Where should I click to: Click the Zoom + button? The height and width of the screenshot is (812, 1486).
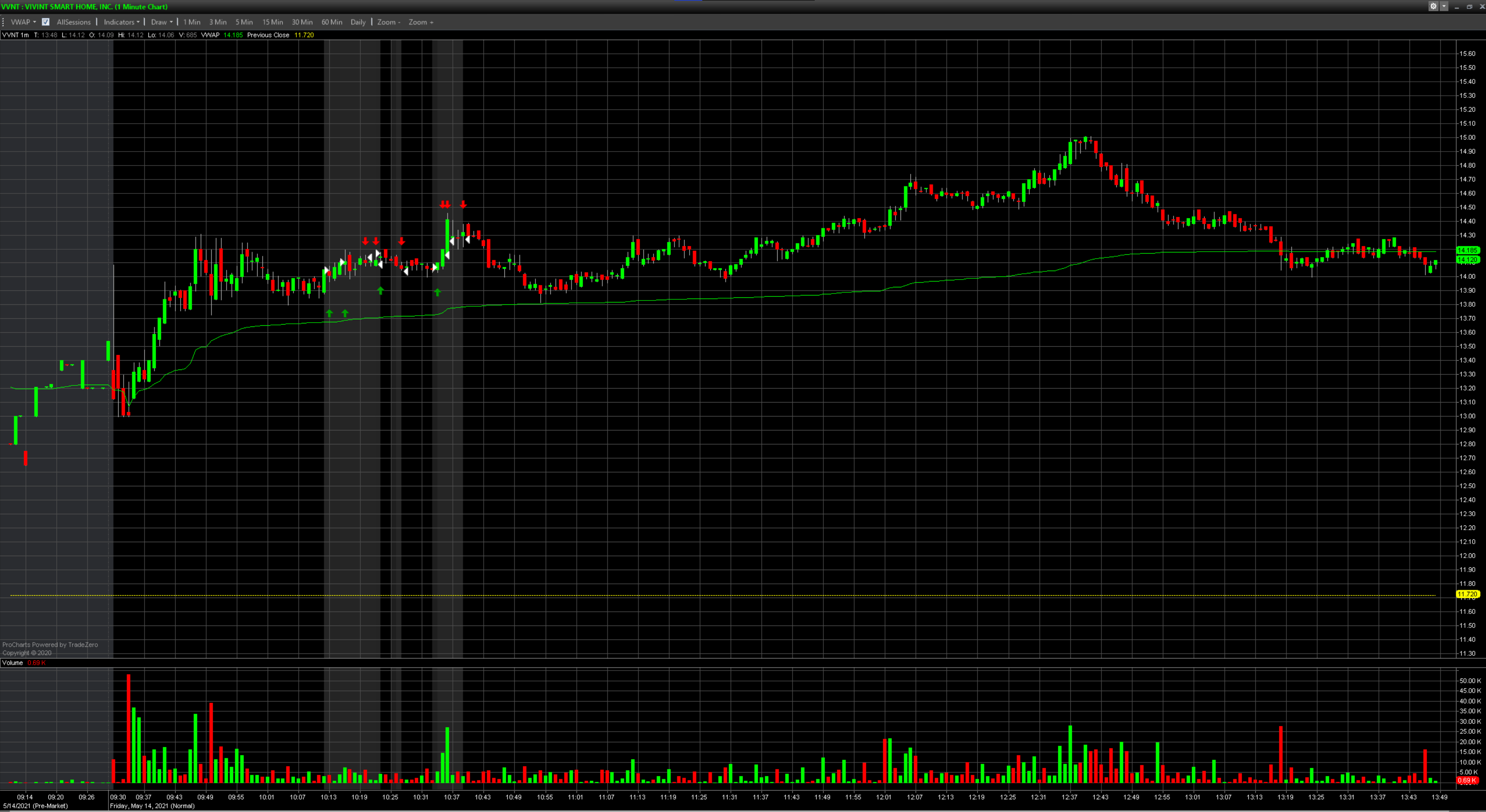click(x=420, y=22)
